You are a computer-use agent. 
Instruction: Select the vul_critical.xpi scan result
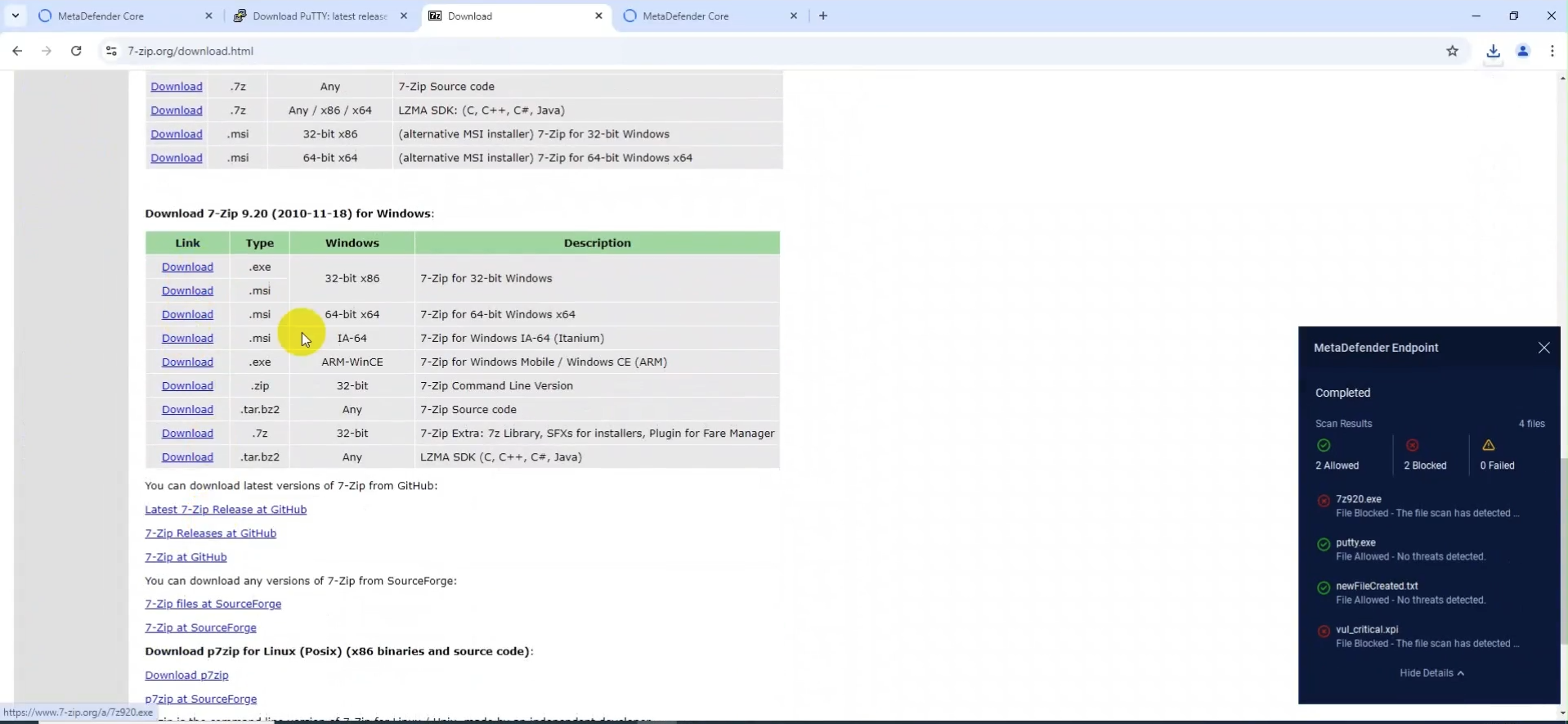(x=1427, y=636)
